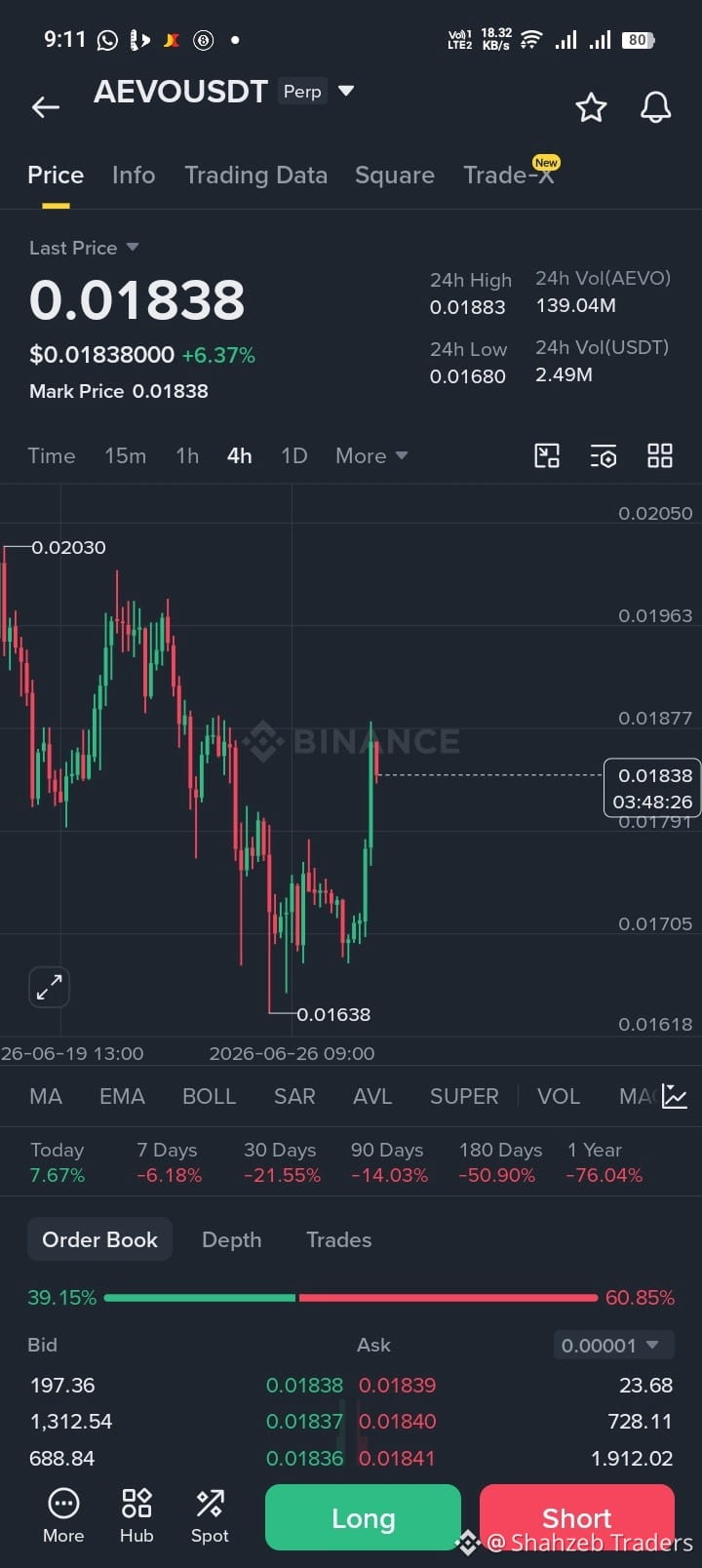
Task: Open chart indicator settings icon
Action: pos(604,455)
